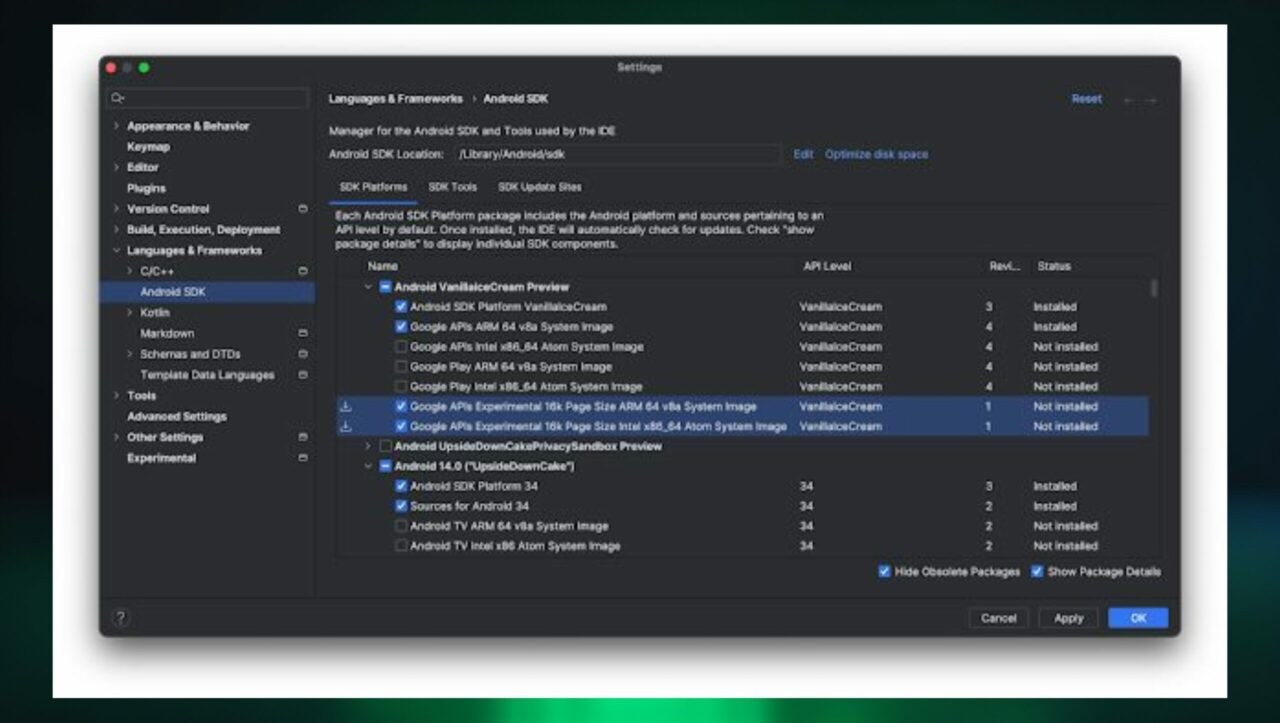
Task: Click the project-level icon next to Experimental
Action: (303, 458)
